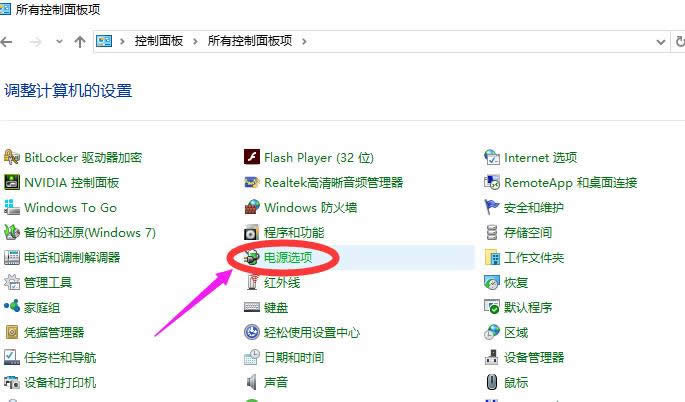Screen dimensions: 685x402
Task: Open 程序和功能 link
Action: coord(294,232)
